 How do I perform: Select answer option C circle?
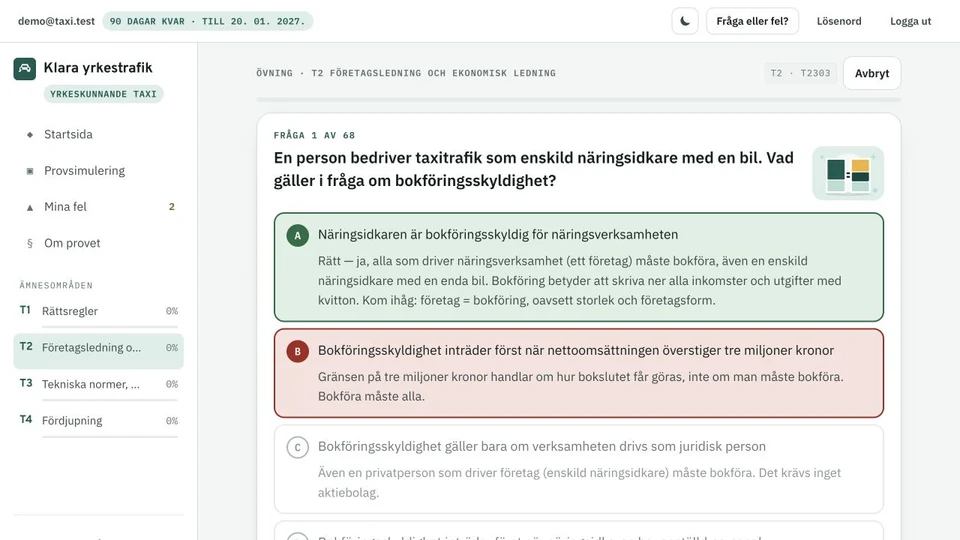(298, 447)
